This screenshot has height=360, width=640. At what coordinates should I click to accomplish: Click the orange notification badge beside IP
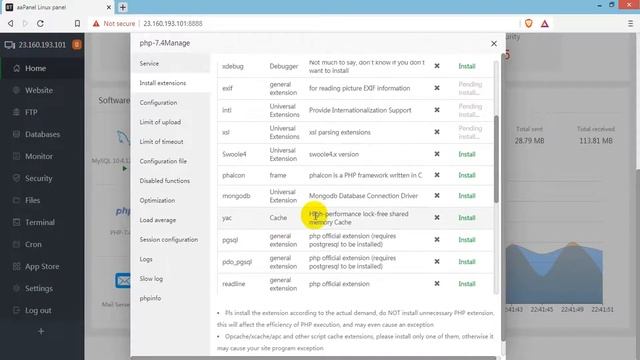tap(76, 44)
